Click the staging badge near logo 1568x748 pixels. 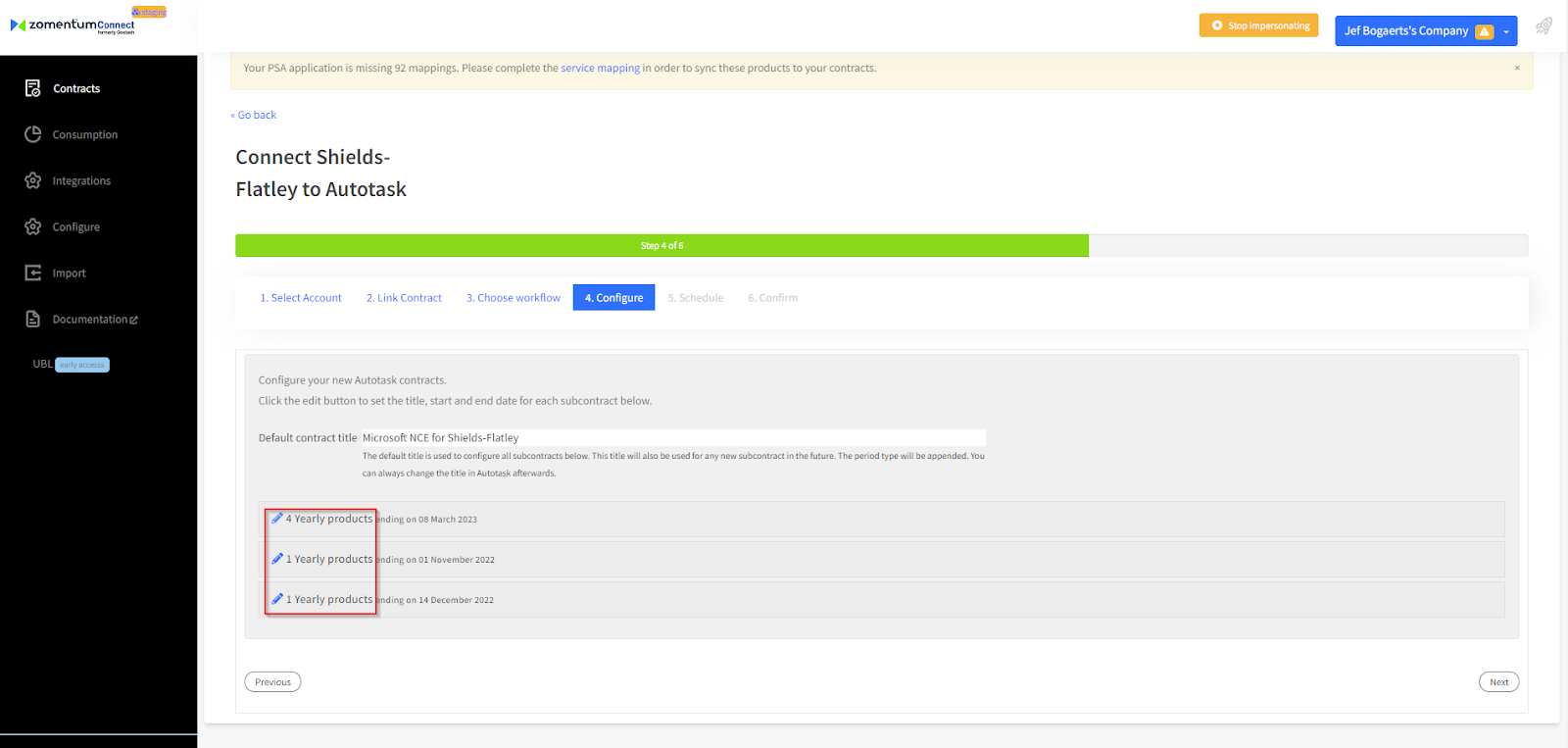coord(149,12)
